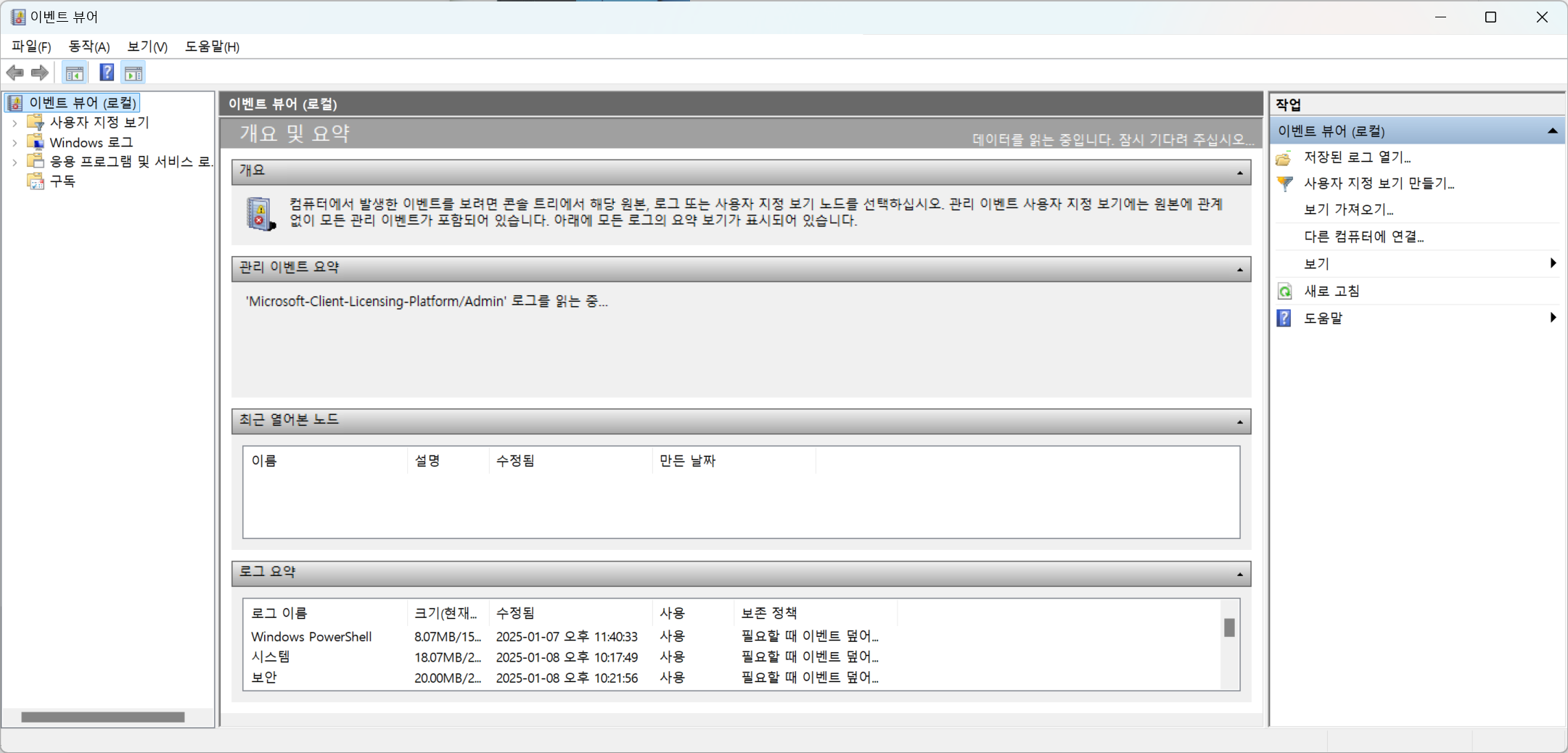Image resolution: width=1568 pixels, height=753 pixels.
Task: Click 2025-01-08 오후 10:21:56 date cell
Action: coord(567,678)
